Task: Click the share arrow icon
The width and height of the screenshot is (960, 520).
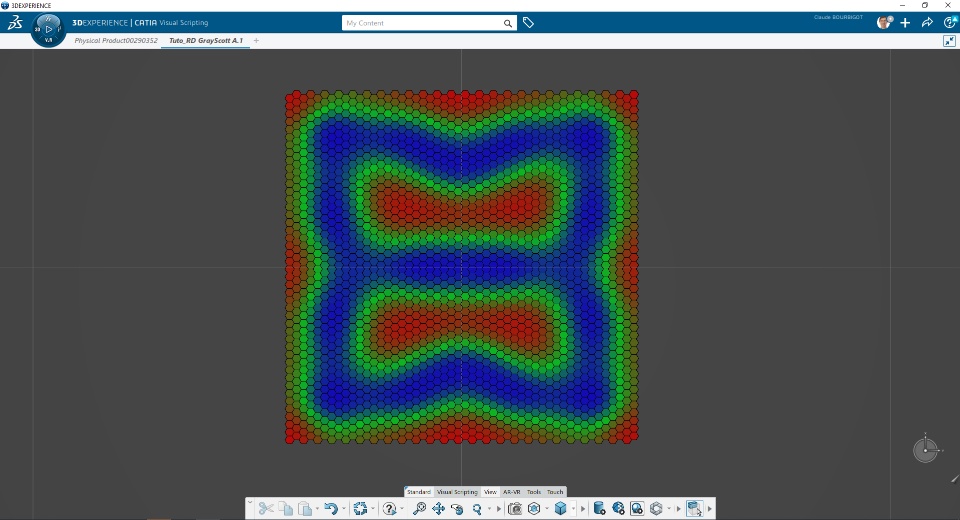Action: [927, 23]
